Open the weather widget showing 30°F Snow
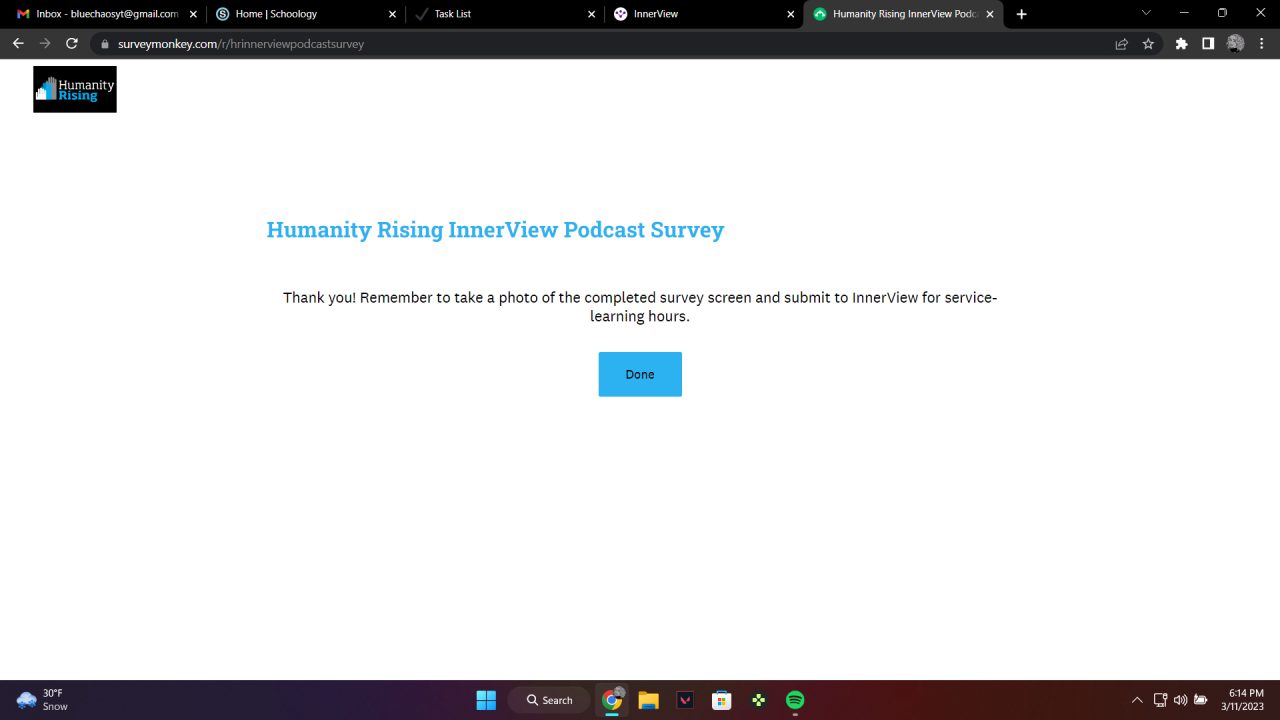This screenshot has width=1280, height=720. (42, 700)
